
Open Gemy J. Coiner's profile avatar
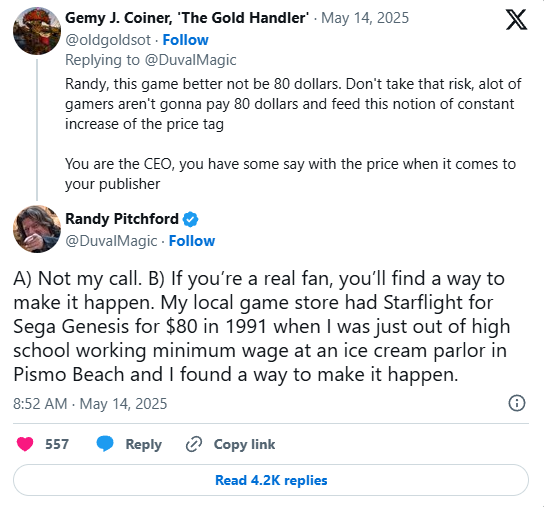pos(37,31)
